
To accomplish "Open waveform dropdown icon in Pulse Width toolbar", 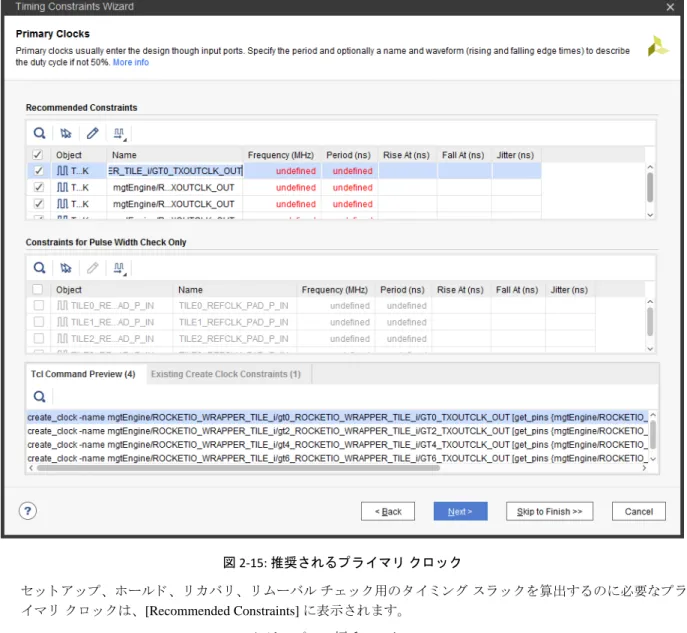I will click(x=119, y=268).
